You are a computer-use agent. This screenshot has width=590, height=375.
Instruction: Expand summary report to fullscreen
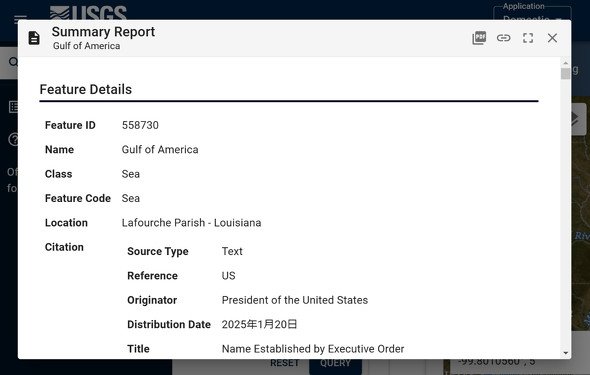click(528, 38)
